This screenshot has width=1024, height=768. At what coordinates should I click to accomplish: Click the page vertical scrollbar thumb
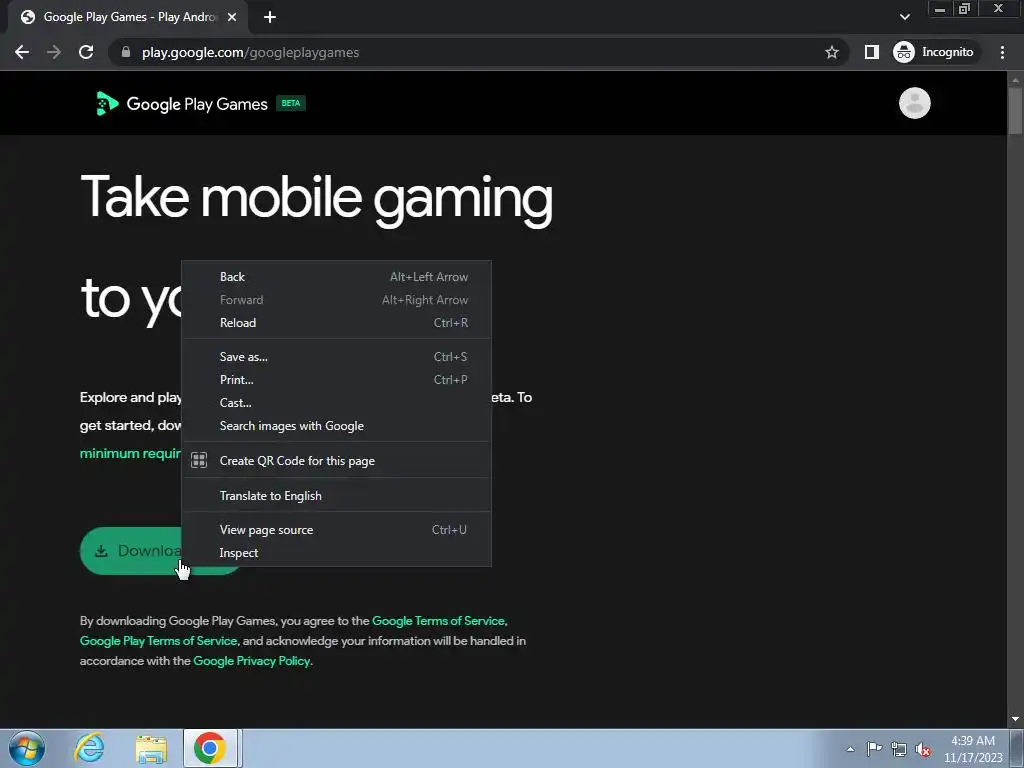coord(1015,111)
